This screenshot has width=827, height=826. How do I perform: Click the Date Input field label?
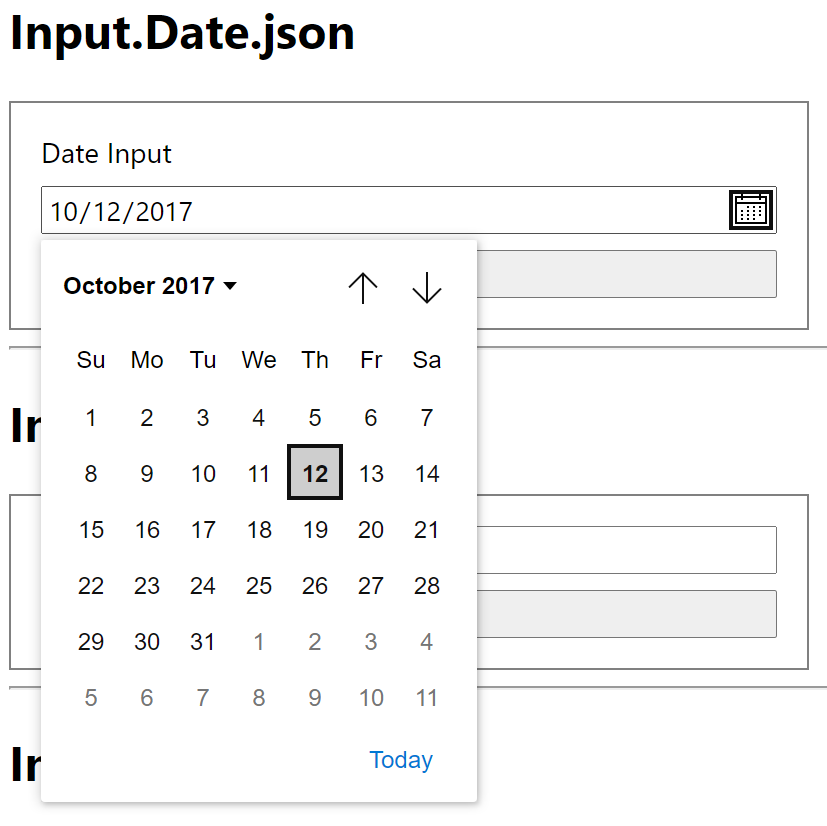(x=106, y=154)
